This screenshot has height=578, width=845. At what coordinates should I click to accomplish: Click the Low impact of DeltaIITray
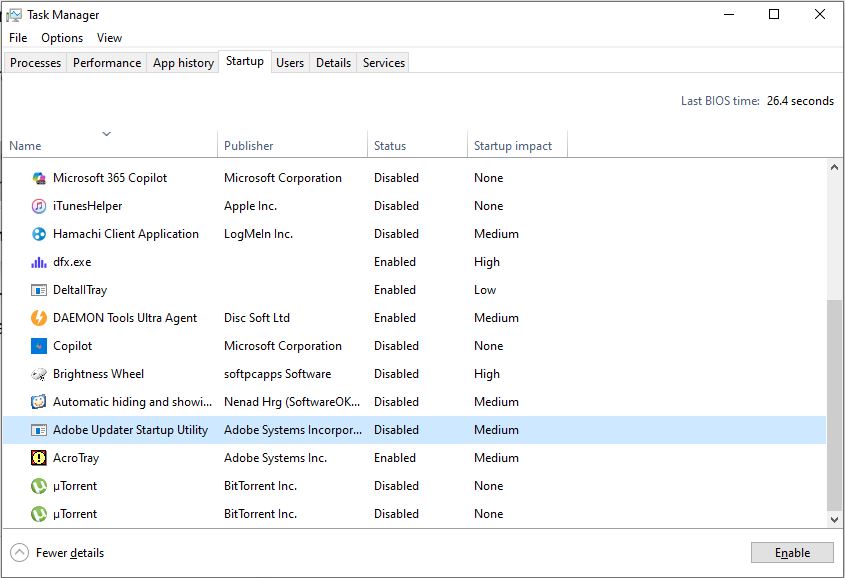pyautogui.click(x=484, y=290)
